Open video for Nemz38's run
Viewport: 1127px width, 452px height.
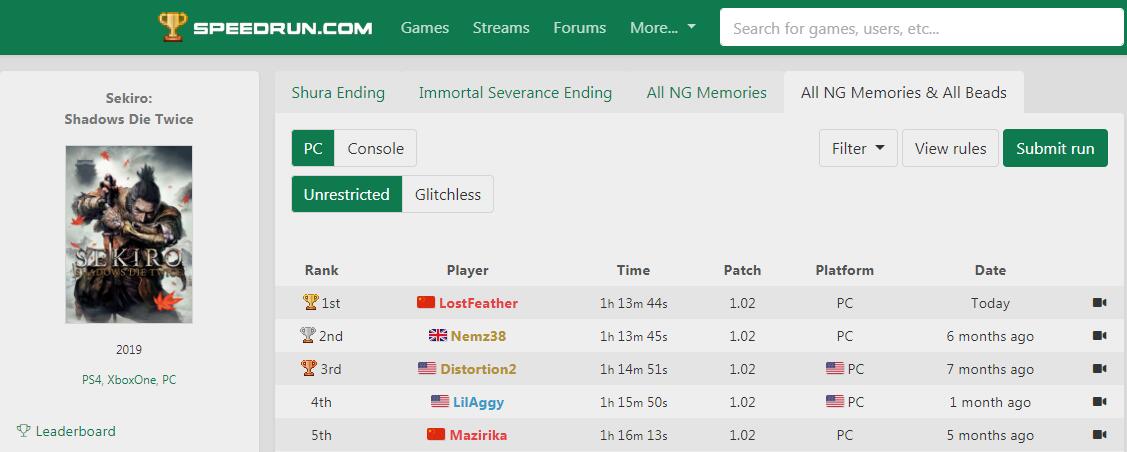1100,336
